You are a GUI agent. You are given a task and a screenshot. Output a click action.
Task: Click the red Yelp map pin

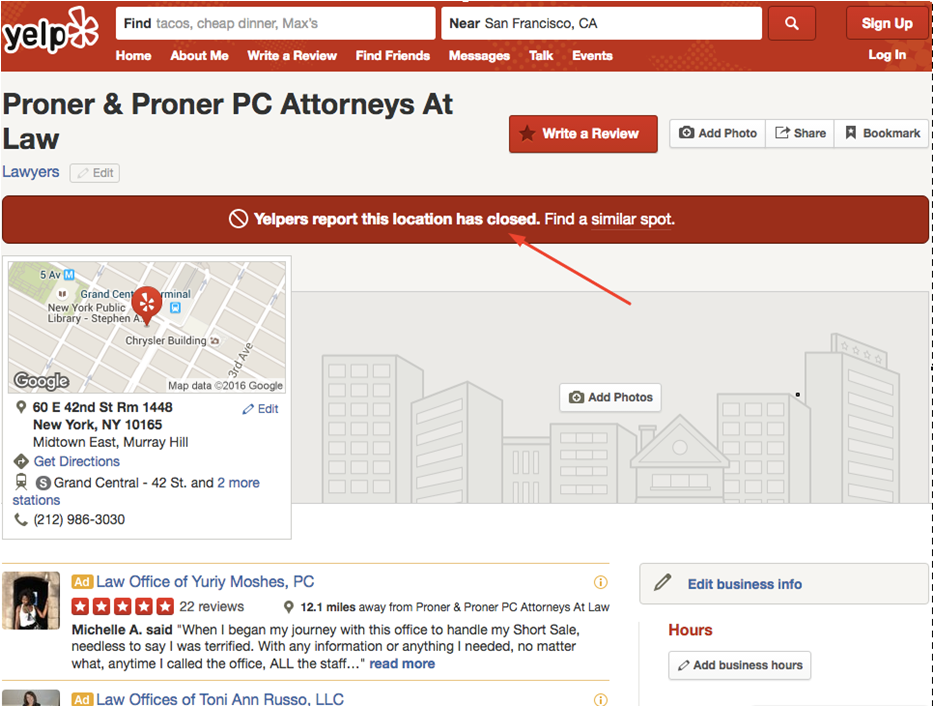tap(146, 305)
